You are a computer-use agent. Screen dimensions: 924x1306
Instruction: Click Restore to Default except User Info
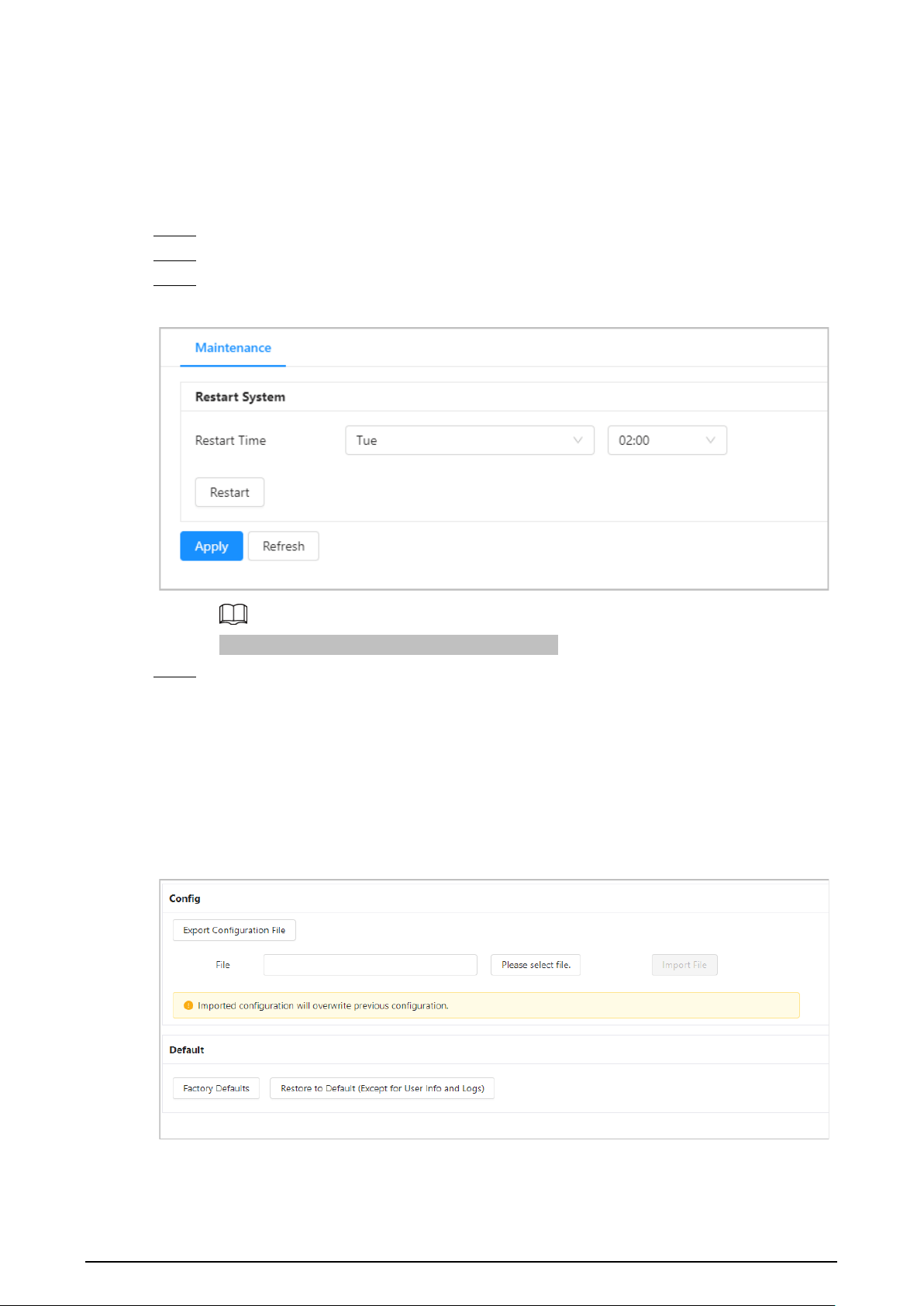(x=382, y=1088)
